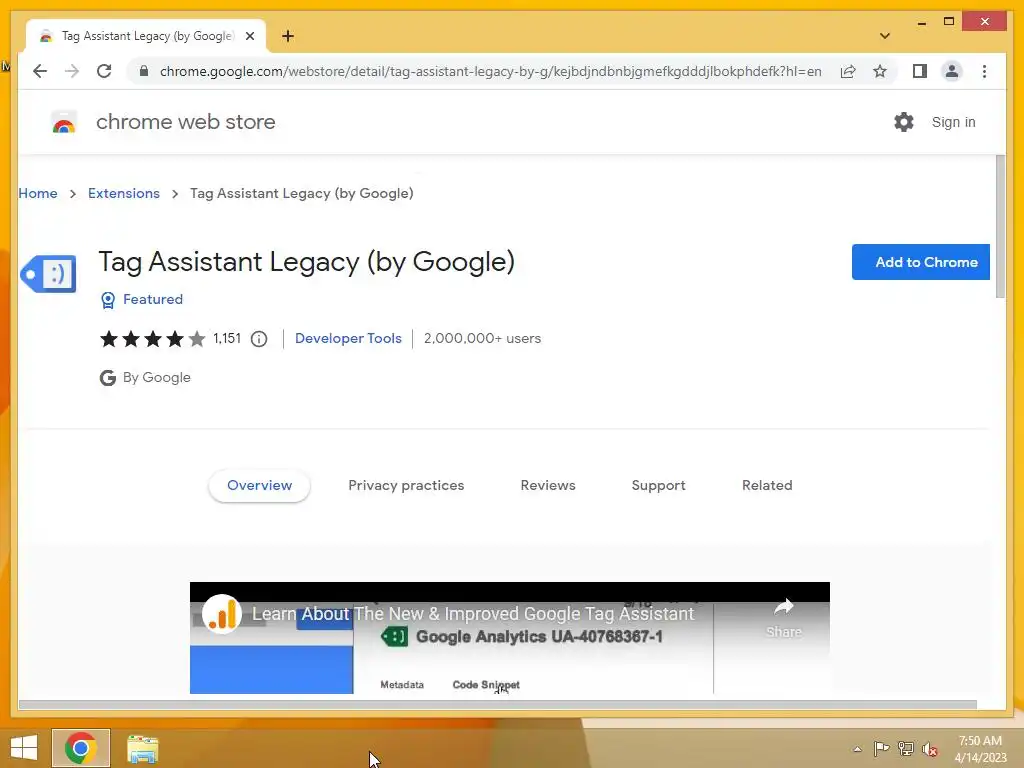Open the Chrome profile avatar menu
This screenshot has width=1024, height=768.
click(x=952, y=71)
